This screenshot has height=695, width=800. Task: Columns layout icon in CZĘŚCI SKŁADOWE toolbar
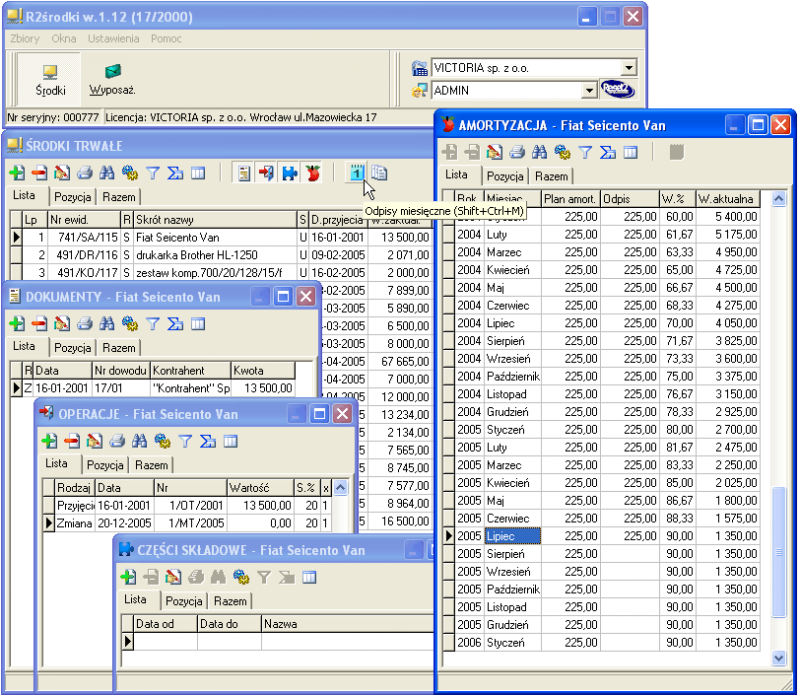[309, 577]
